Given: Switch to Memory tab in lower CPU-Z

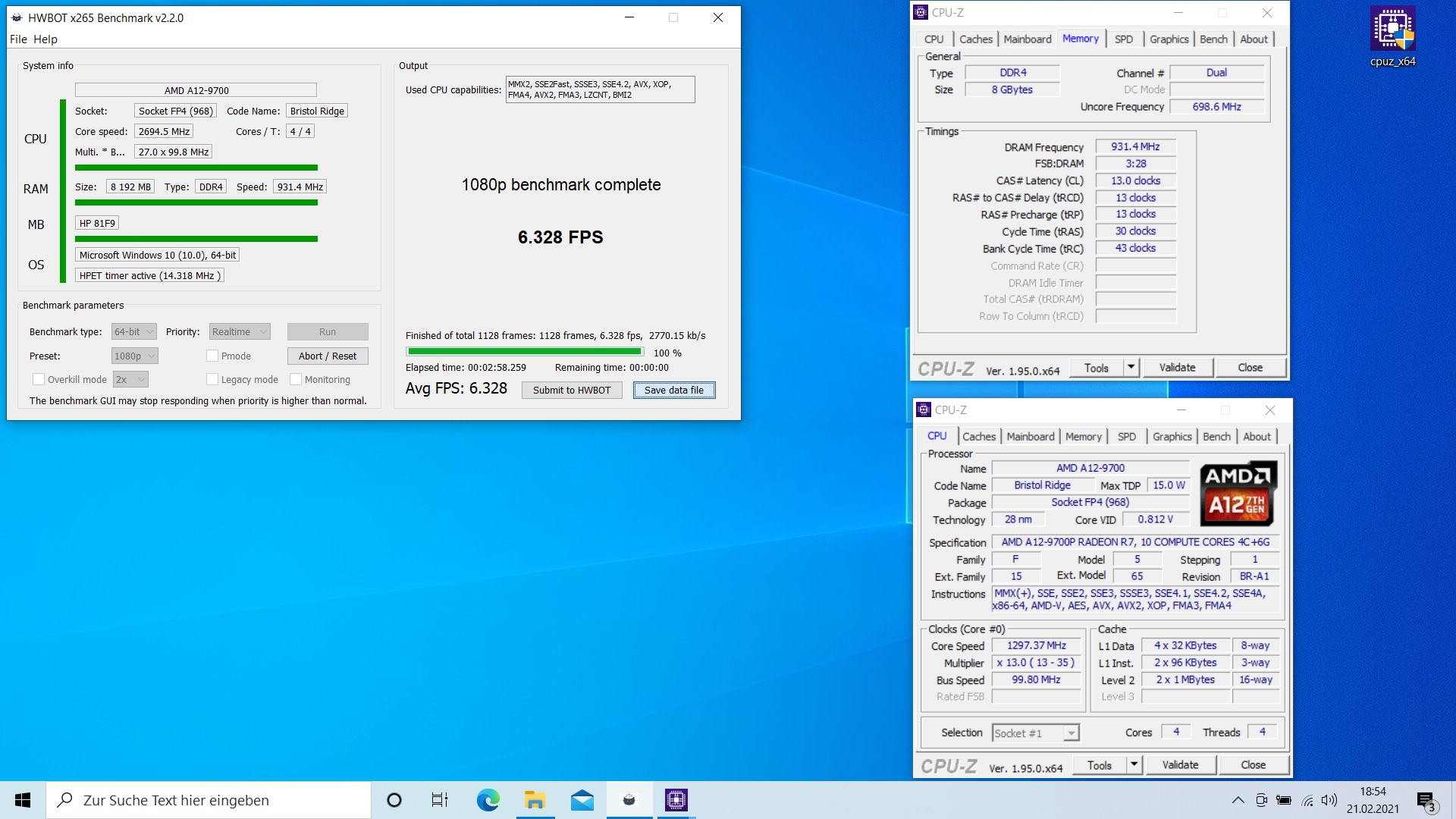Looking at the screenshot, I should [x=1083, y=436].
